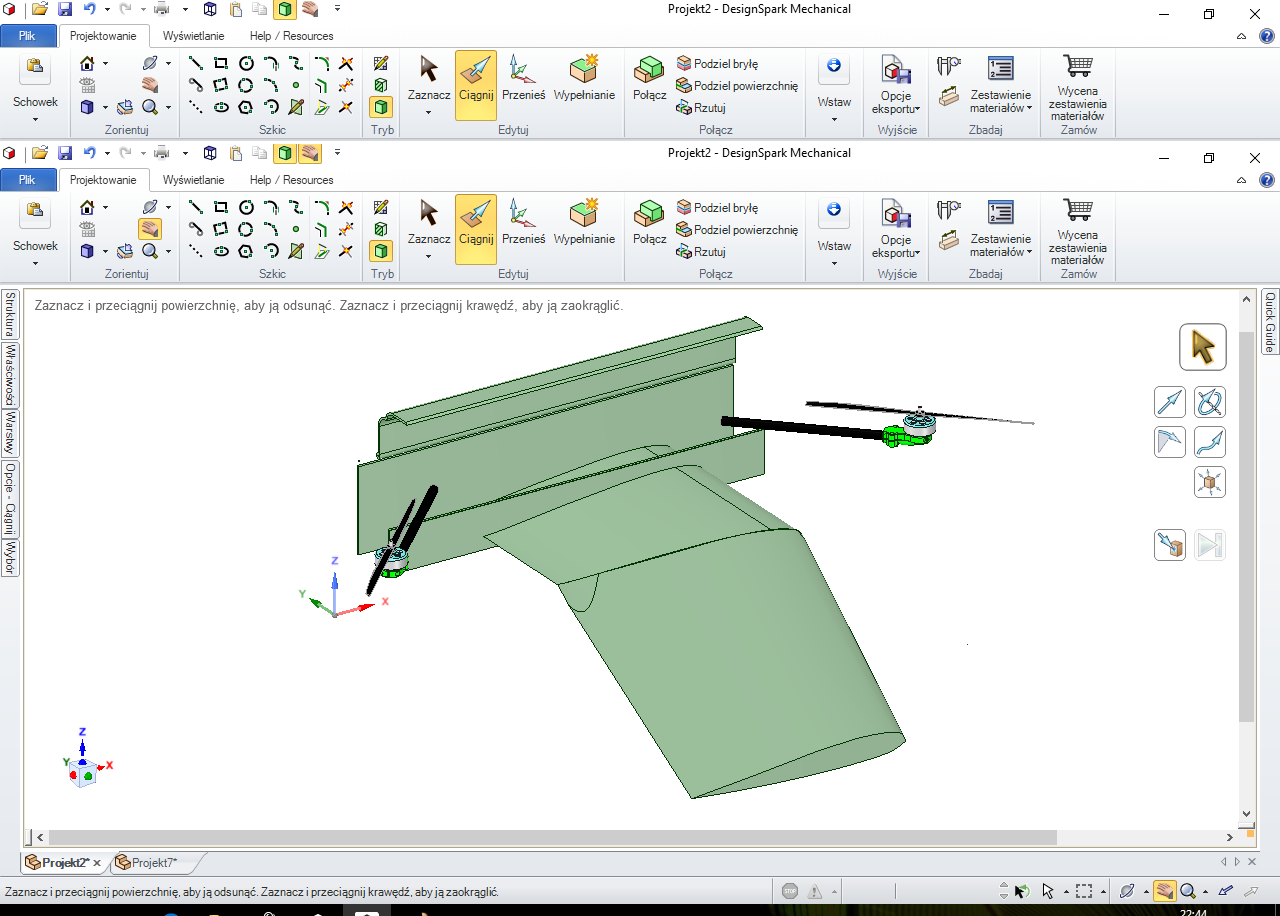Toggle the Pan hand in status bar
The height and width of the screenshot is (916, 1280).
pyautogui.click(x=1164, y=891)
